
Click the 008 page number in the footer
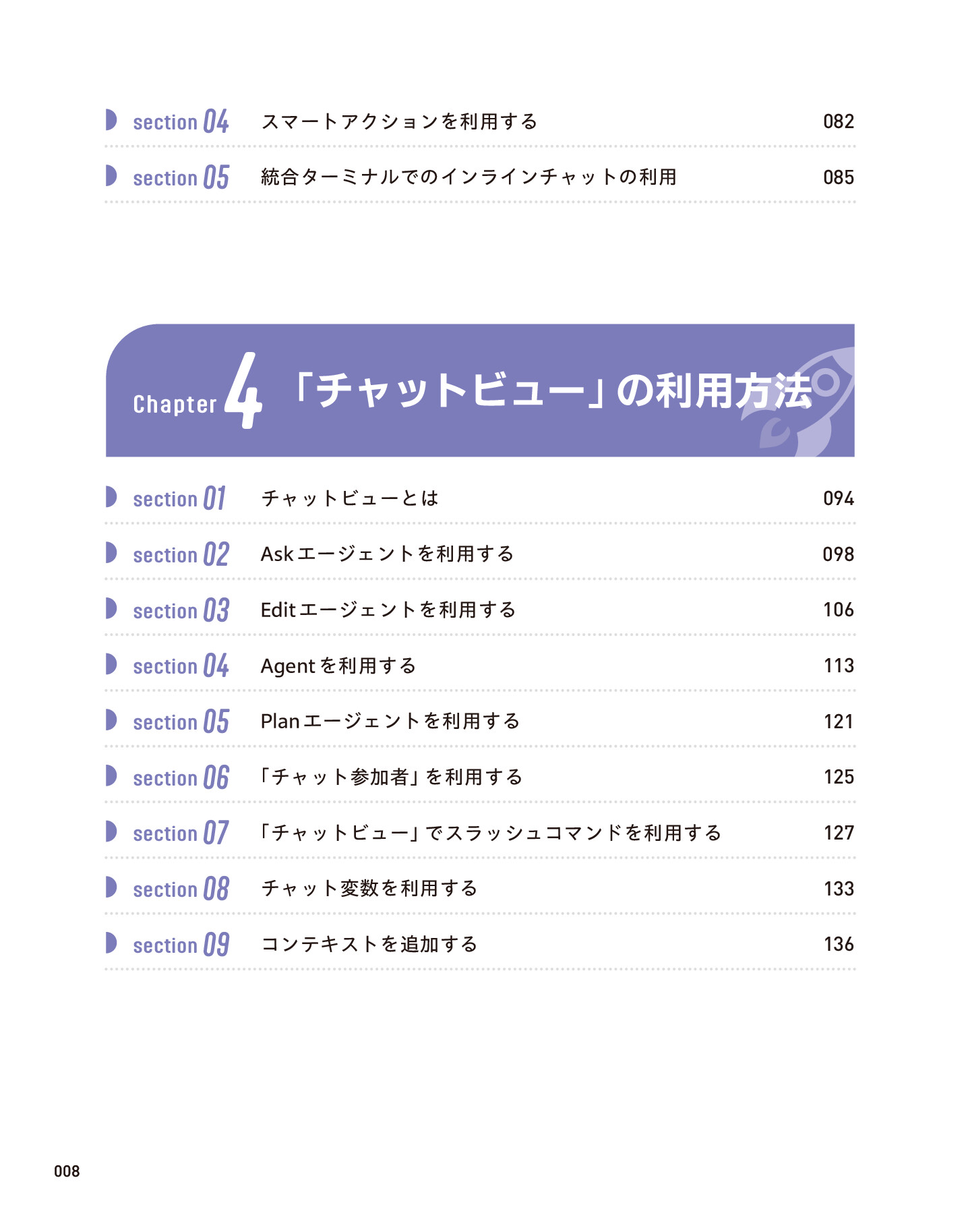pyautogui.click(x=67, y=1171)
